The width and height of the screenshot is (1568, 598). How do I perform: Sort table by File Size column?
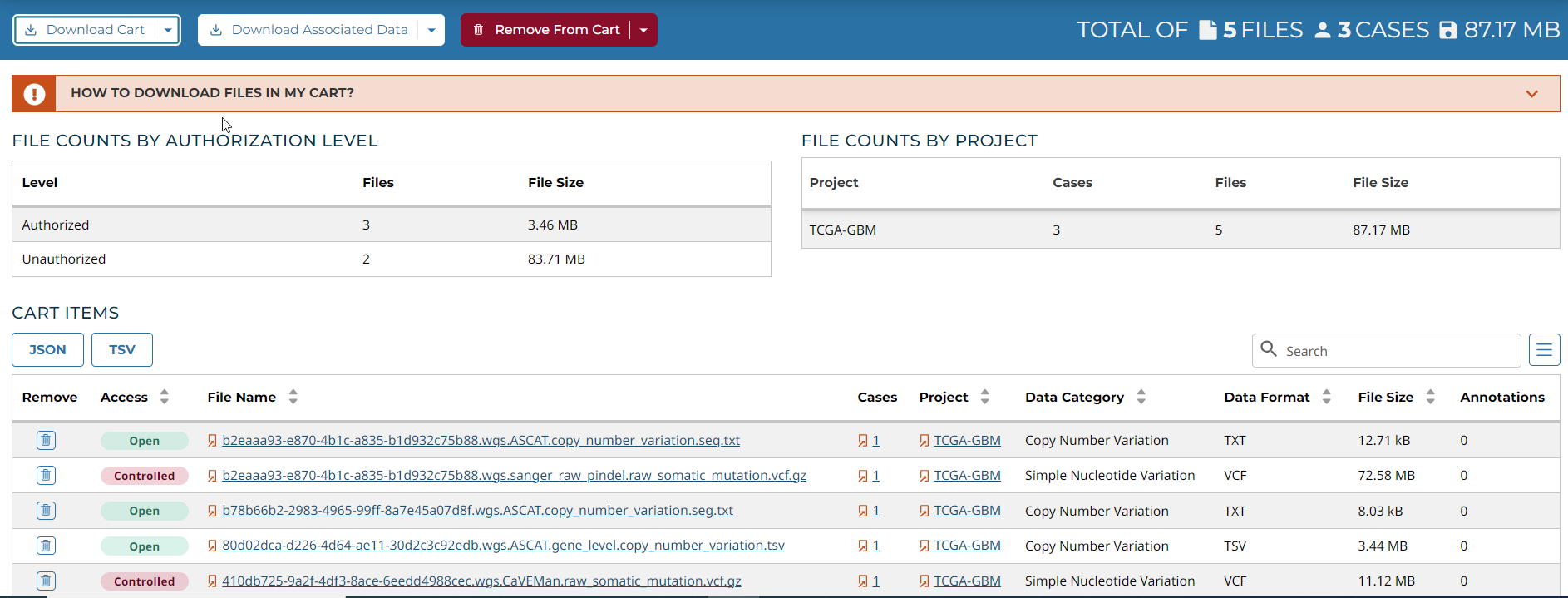1430,397
